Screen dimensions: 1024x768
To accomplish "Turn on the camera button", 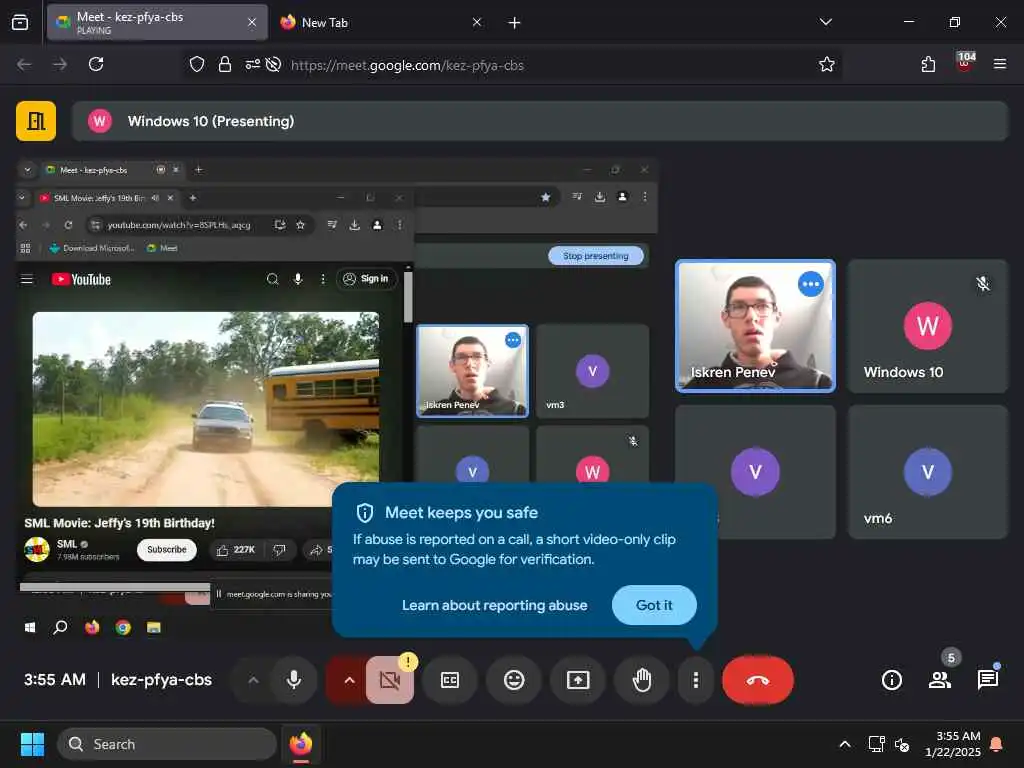I will [390, 680].
